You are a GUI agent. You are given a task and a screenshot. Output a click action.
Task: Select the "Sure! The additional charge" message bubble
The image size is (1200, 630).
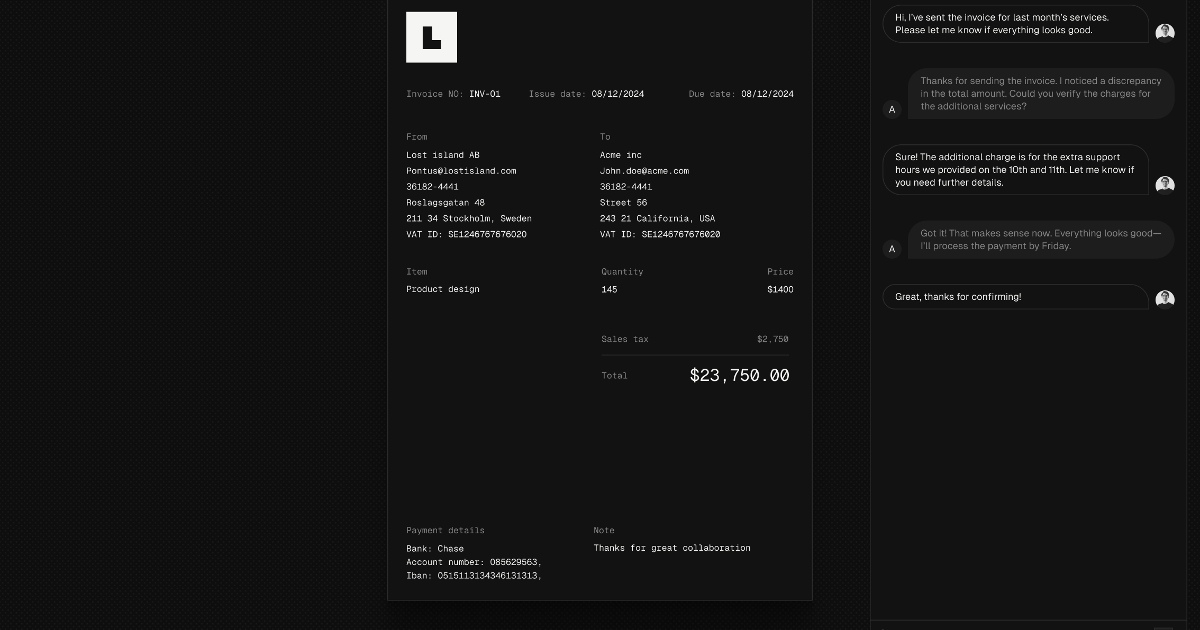pos(1015,170)
